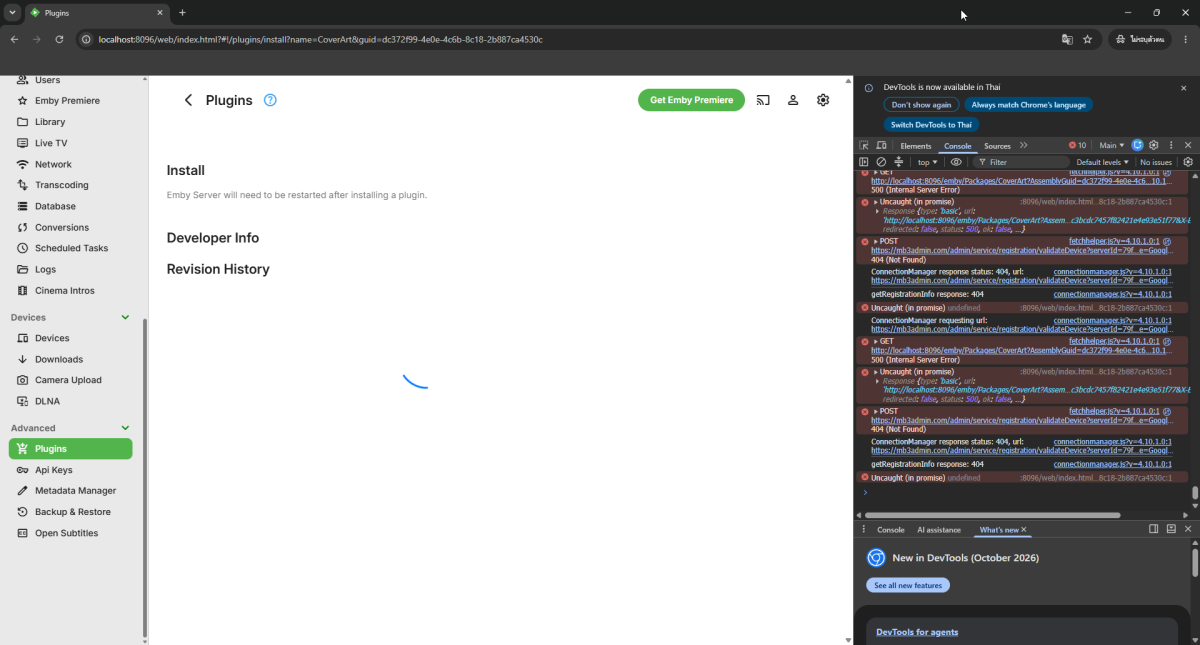Clear the console with the clear icon
Viewport: 1200px width, 645px height.
click(x=881, y=162)
